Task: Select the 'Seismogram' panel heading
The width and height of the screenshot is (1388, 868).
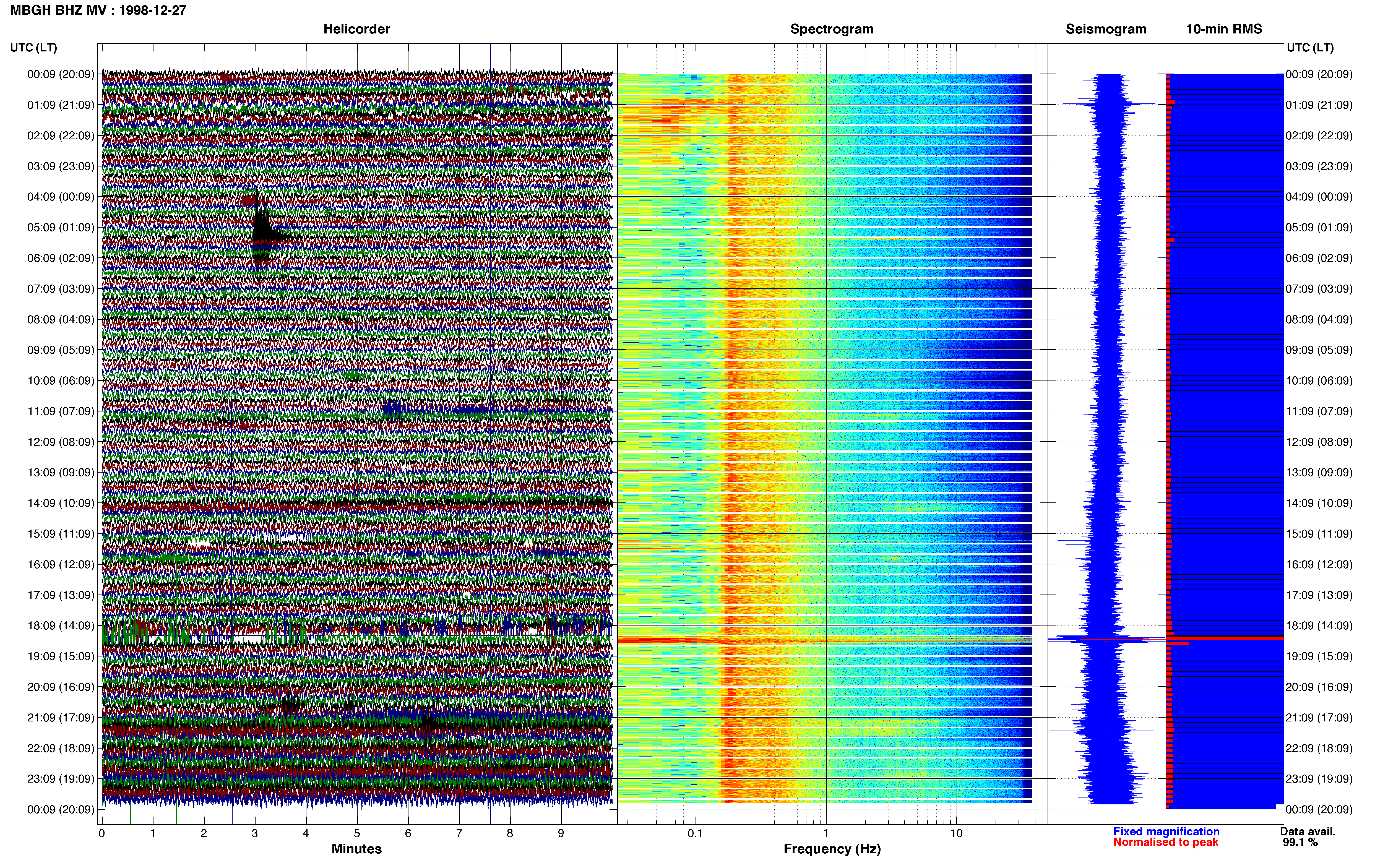Action: tap(1106, 29)
